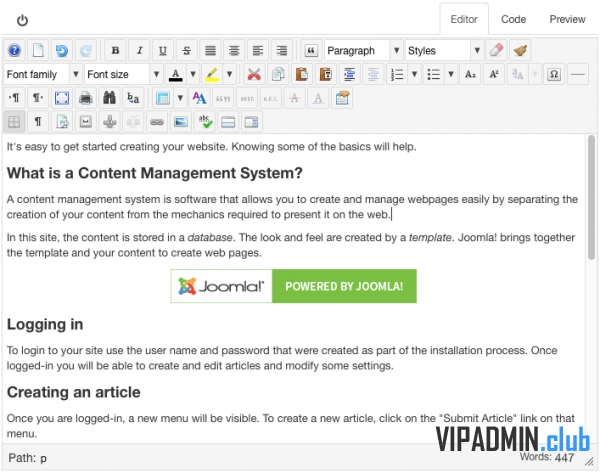Insert an anchor
This screenshot has width=600, height=473.
(x=109, y=122)
